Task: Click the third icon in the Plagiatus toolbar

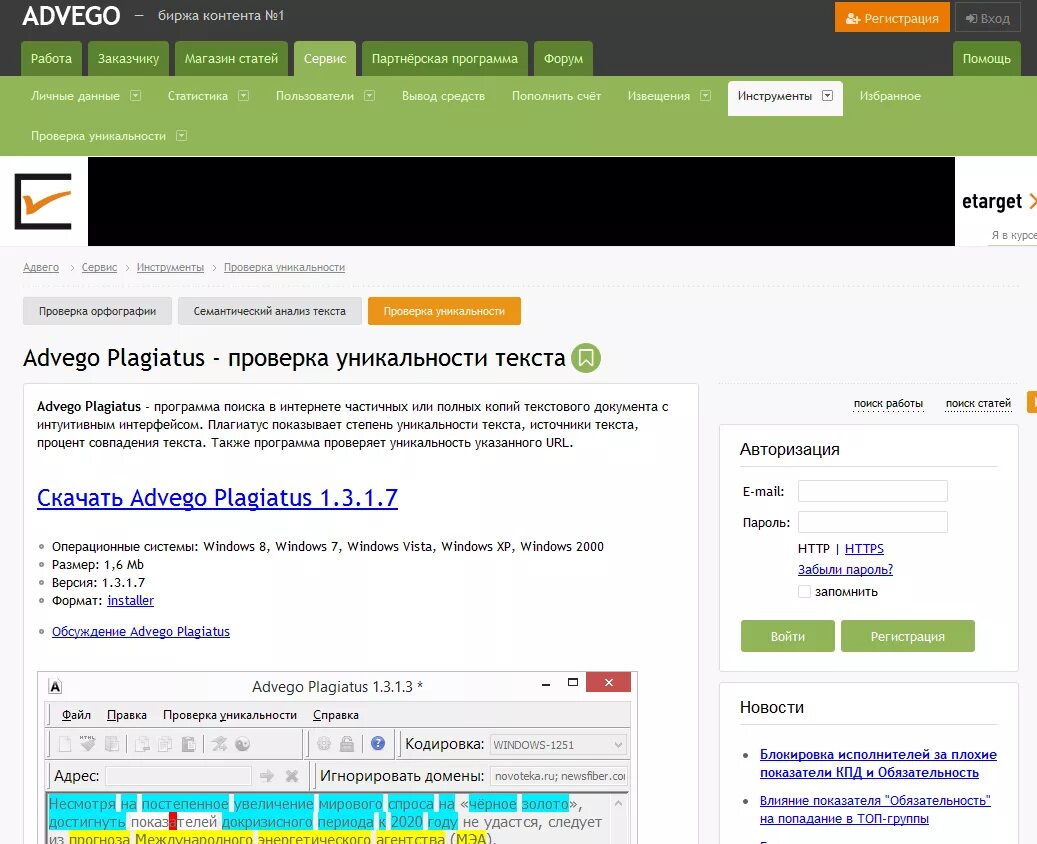Action: [x=112, y=744]
